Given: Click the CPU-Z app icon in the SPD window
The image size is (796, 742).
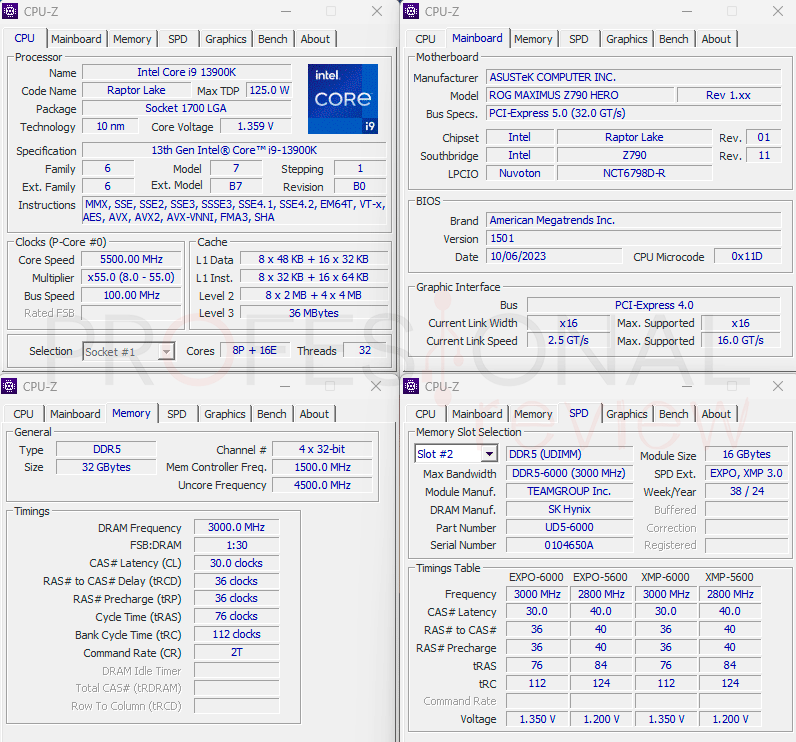Looking at the screenshot, I should 411,386.
